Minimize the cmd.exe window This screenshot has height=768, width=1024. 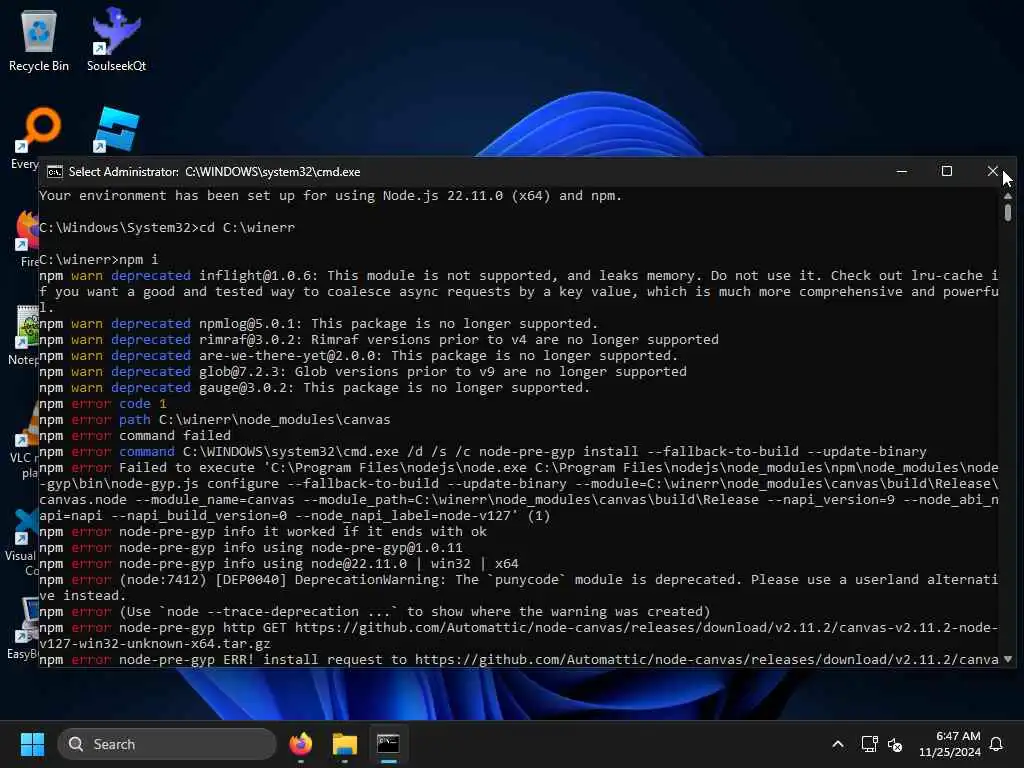[x=902, y=172]
